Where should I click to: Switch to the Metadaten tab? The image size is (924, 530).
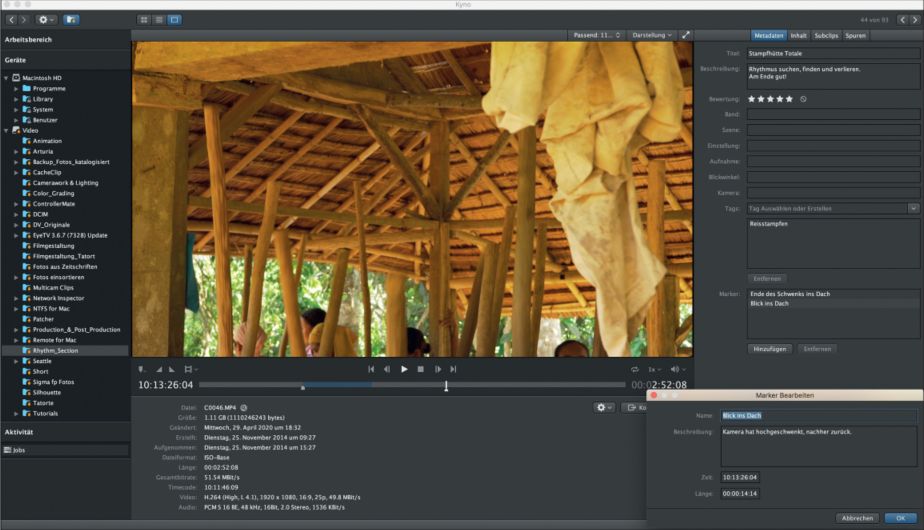[x=768, y=36]
